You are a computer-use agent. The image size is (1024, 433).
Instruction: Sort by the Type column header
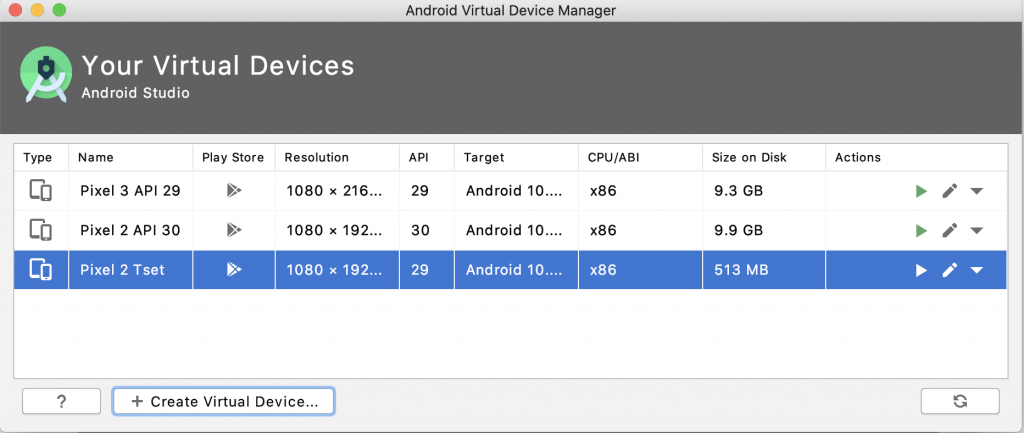point(41,157)
